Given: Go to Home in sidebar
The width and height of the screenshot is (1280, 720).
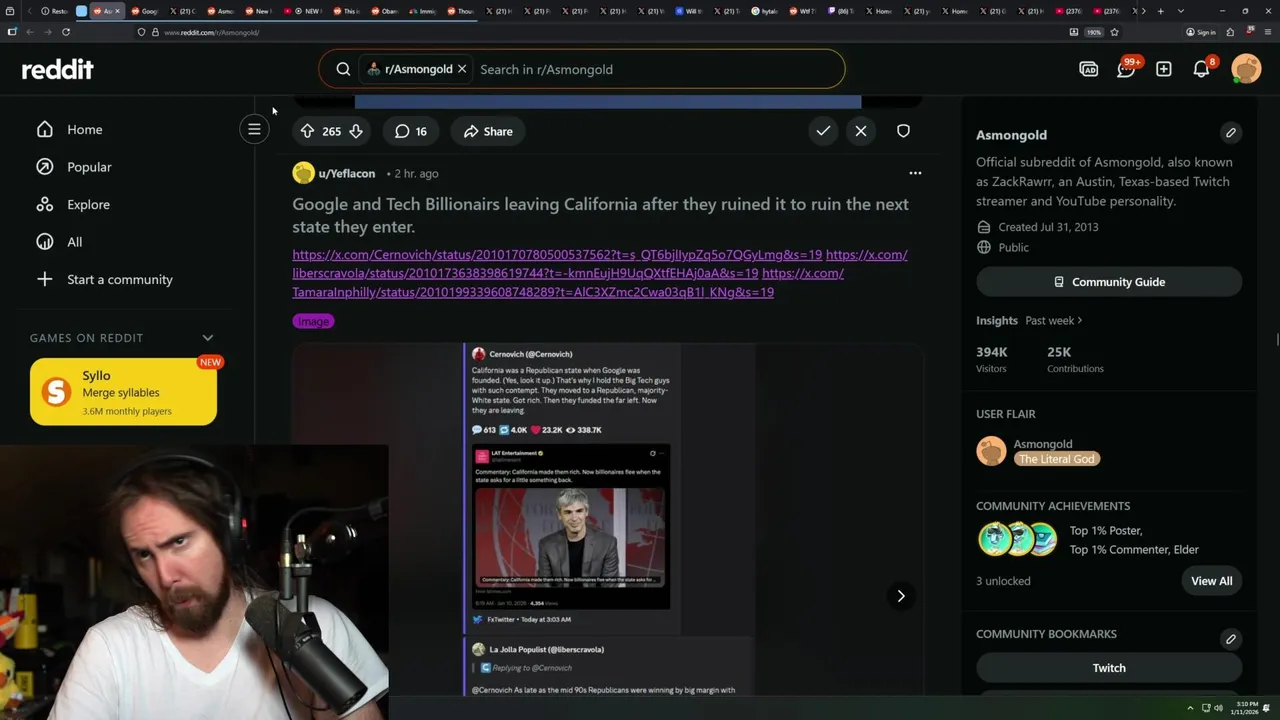Looking at the screenshot, I should tap(85, 129).
